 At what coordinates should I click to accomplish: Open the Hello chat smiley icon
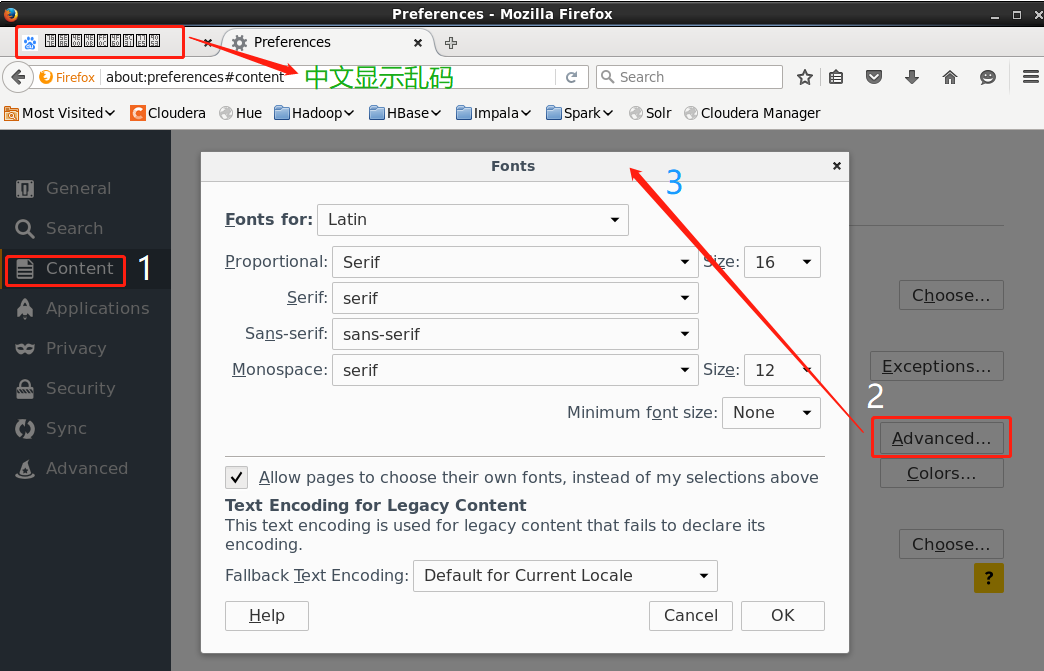[988, 77]
